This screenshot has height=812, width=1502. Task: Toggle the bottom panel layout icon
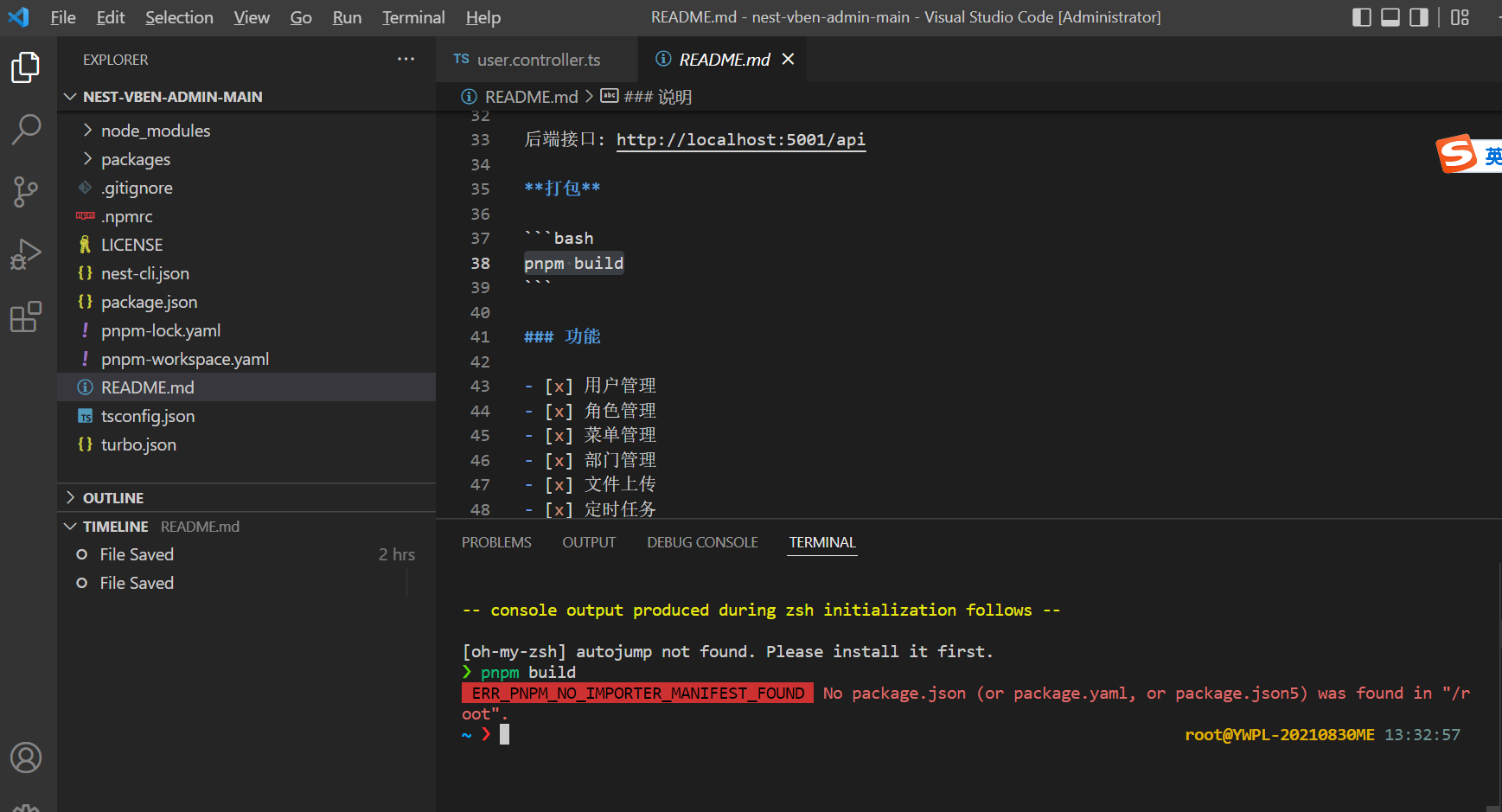pos(1390,17)
